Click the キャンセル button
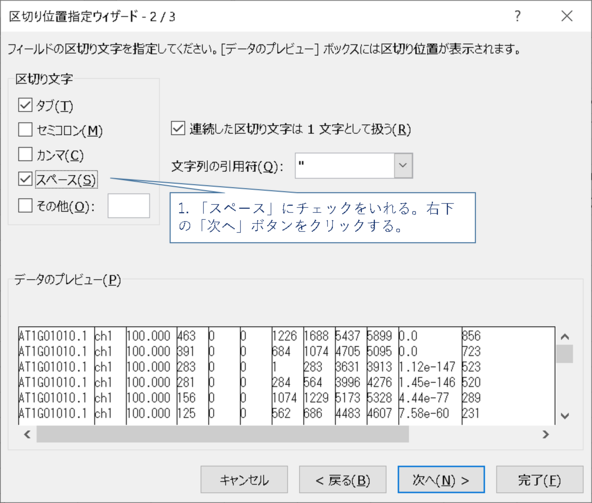592x503 pixels. coord(244,480)
